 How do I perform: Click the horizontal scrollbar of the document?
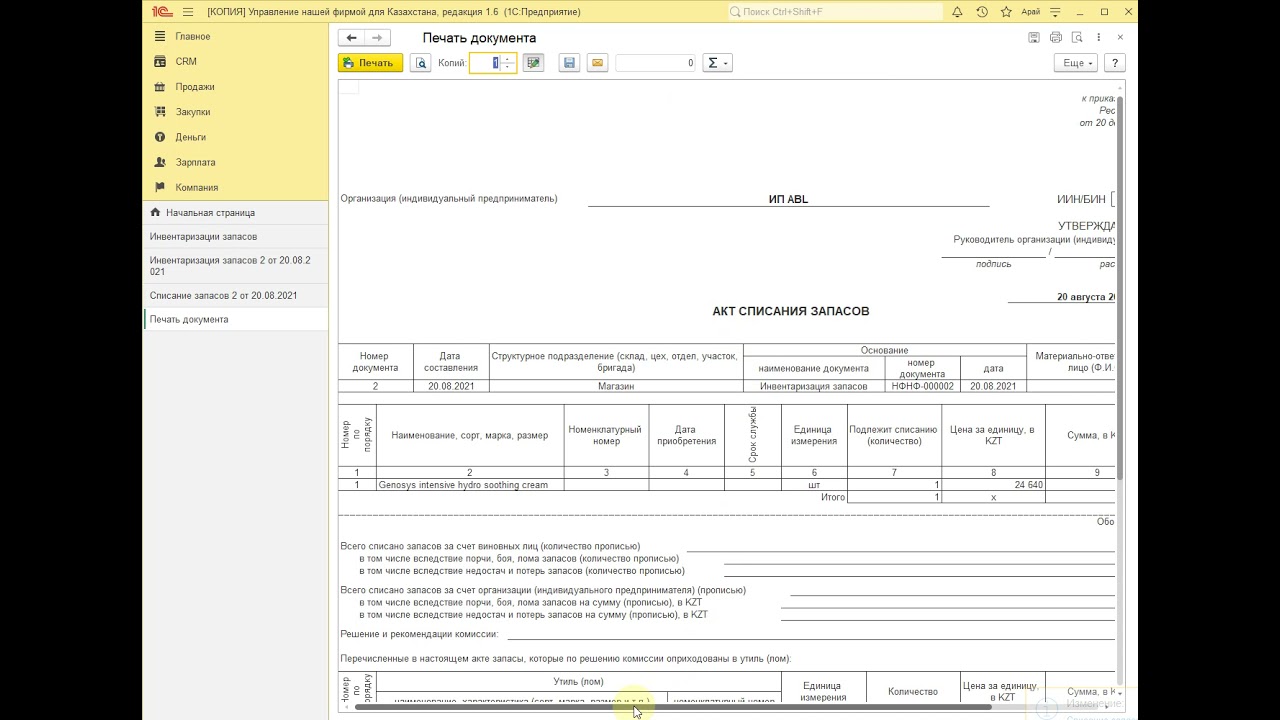672,707
